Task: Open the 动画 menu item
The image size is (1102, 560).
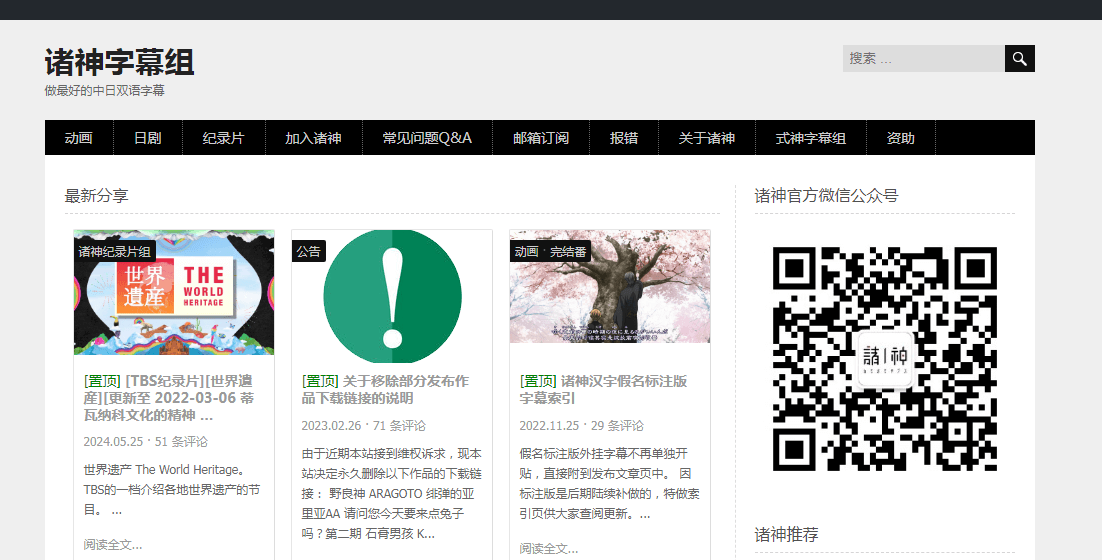Action: [x=79, y=138]
